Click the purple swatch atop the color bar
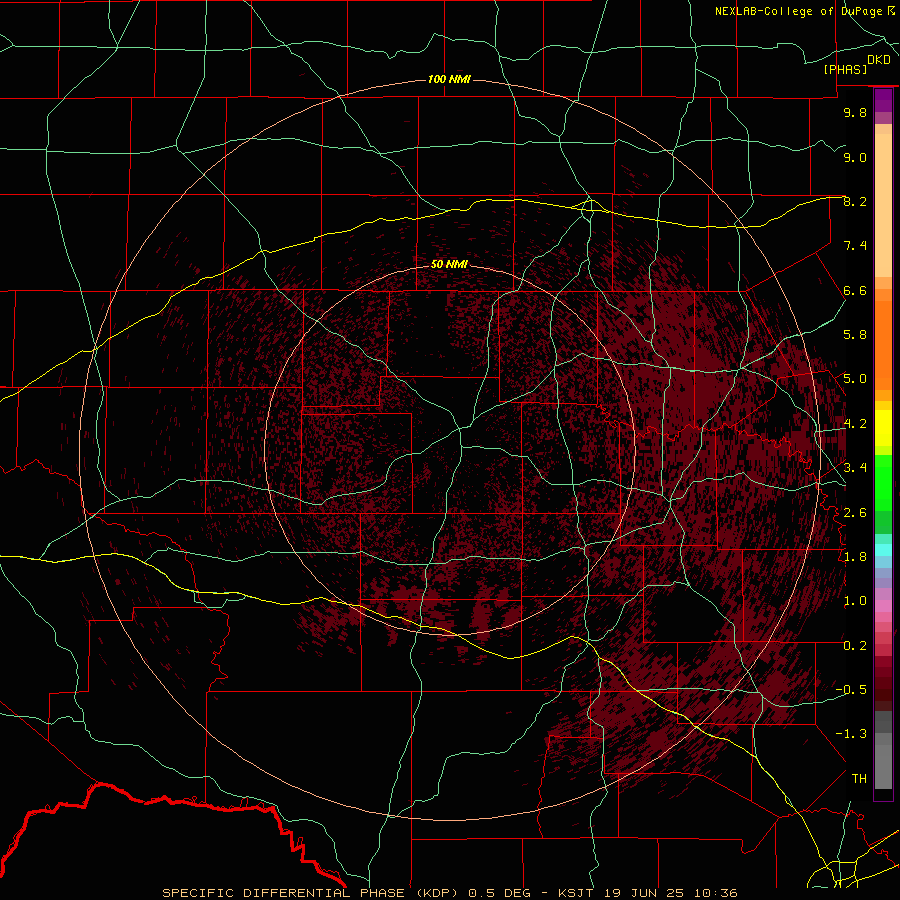The height and width of the screenshot is (900, 900). tap(883, 100)
